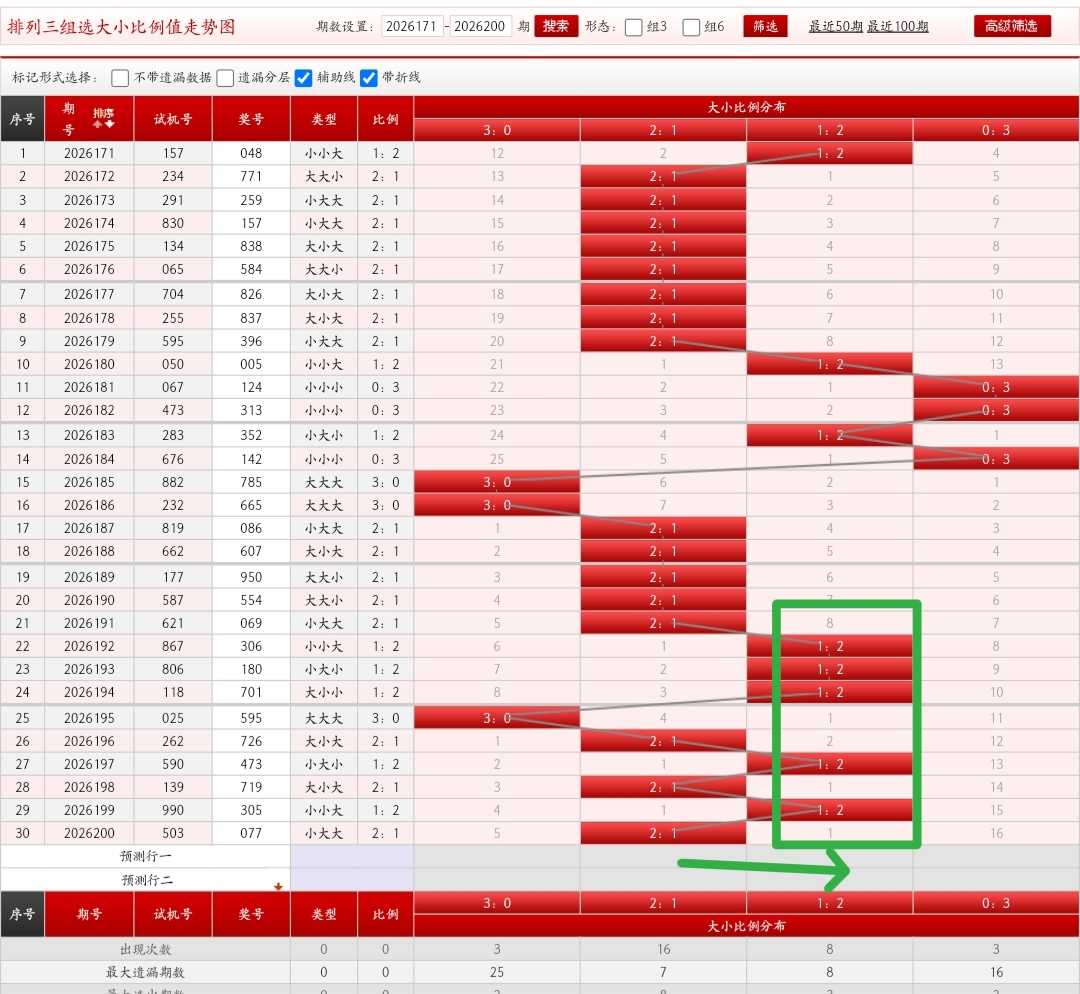The height and width of the screenshot is (994, 1080).
Task: Enable the 不带遗漏数据 checkbox
Action: [120, 78]
